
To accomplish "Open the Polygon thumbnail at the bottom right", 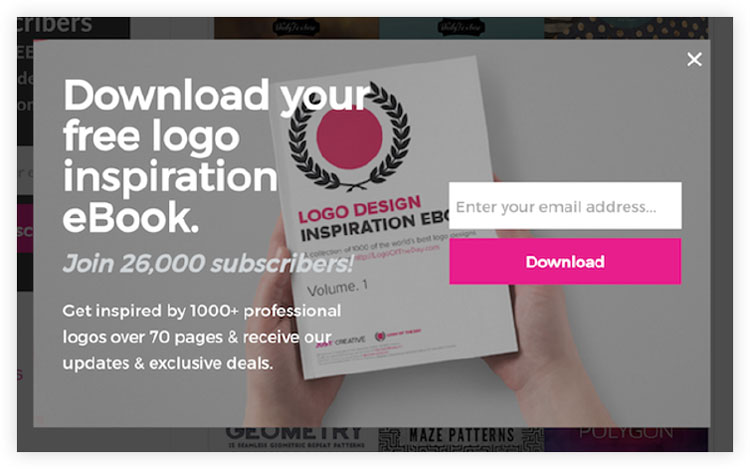I will 626,439.
